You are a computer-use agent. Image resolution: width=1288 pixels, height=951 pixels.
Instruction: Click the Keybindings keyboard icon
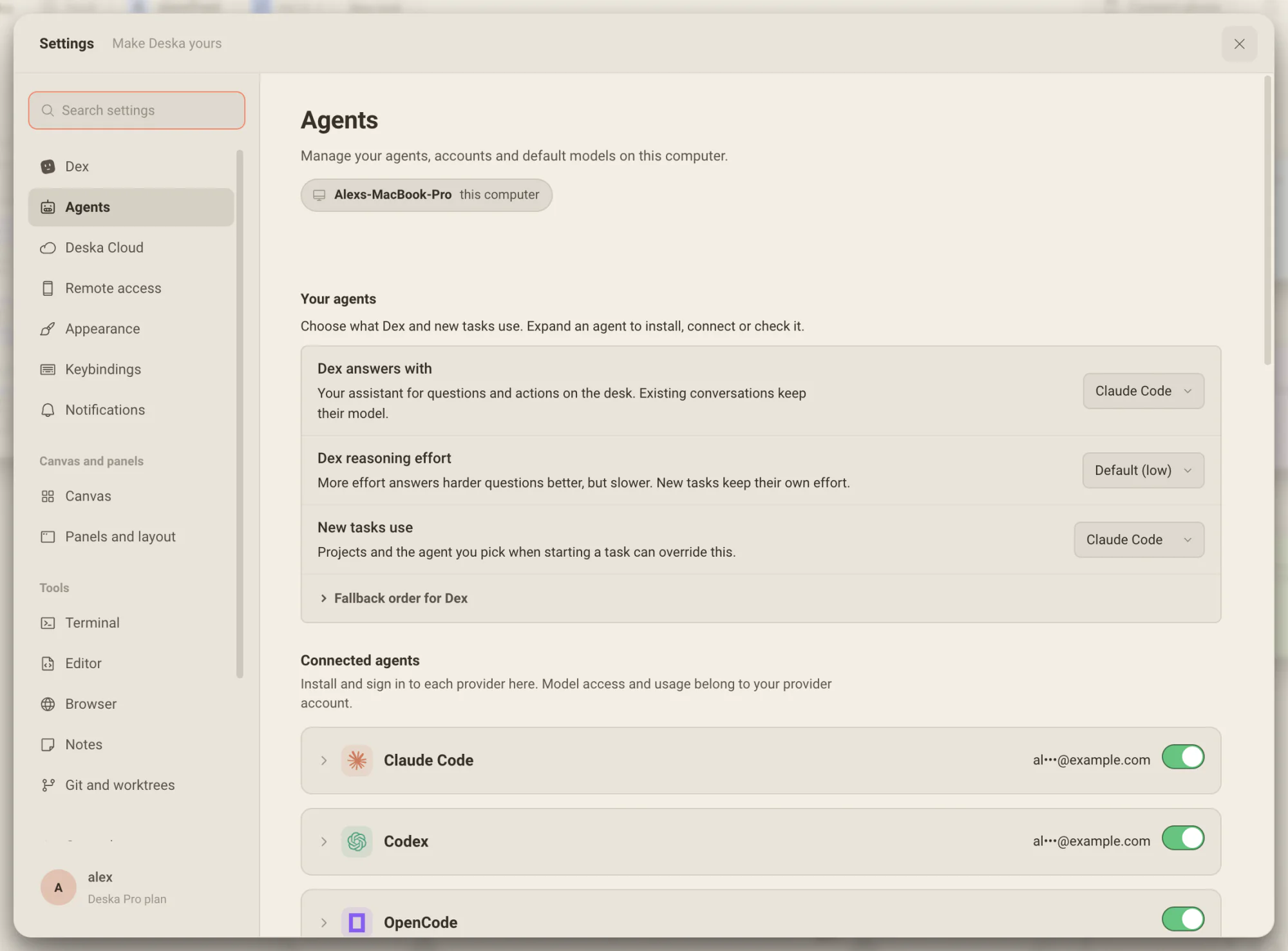click(x=48, y=369)
